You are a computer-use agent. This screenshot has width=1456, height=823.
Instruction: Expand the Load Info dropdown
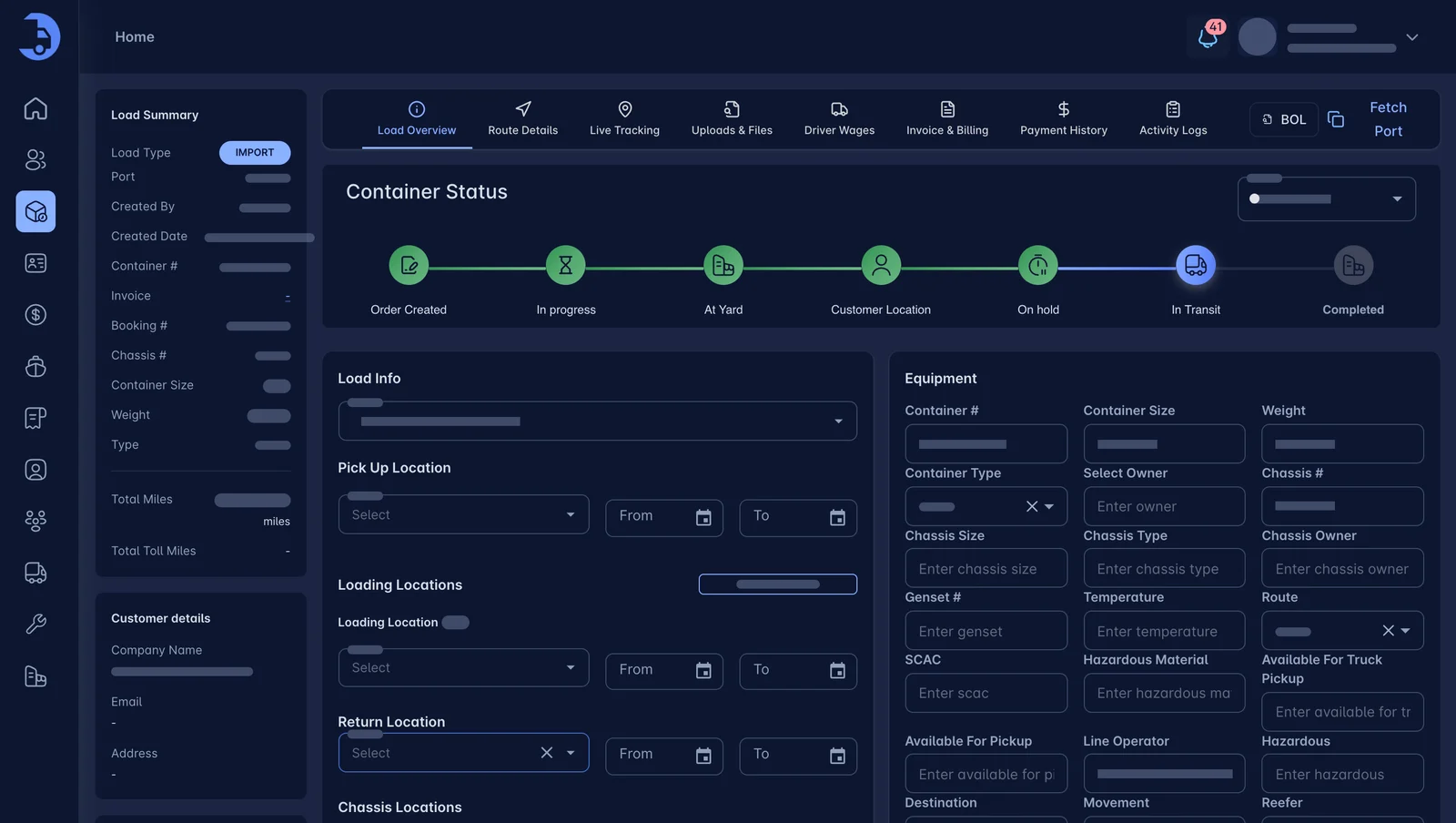(597, 421)
